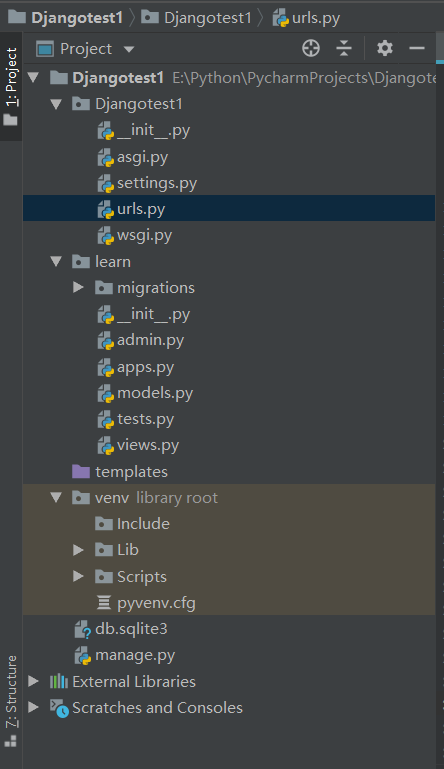Viewport: 444px width, 769px height.
Task: Click the Include folder icon
Action: [104, 524]
